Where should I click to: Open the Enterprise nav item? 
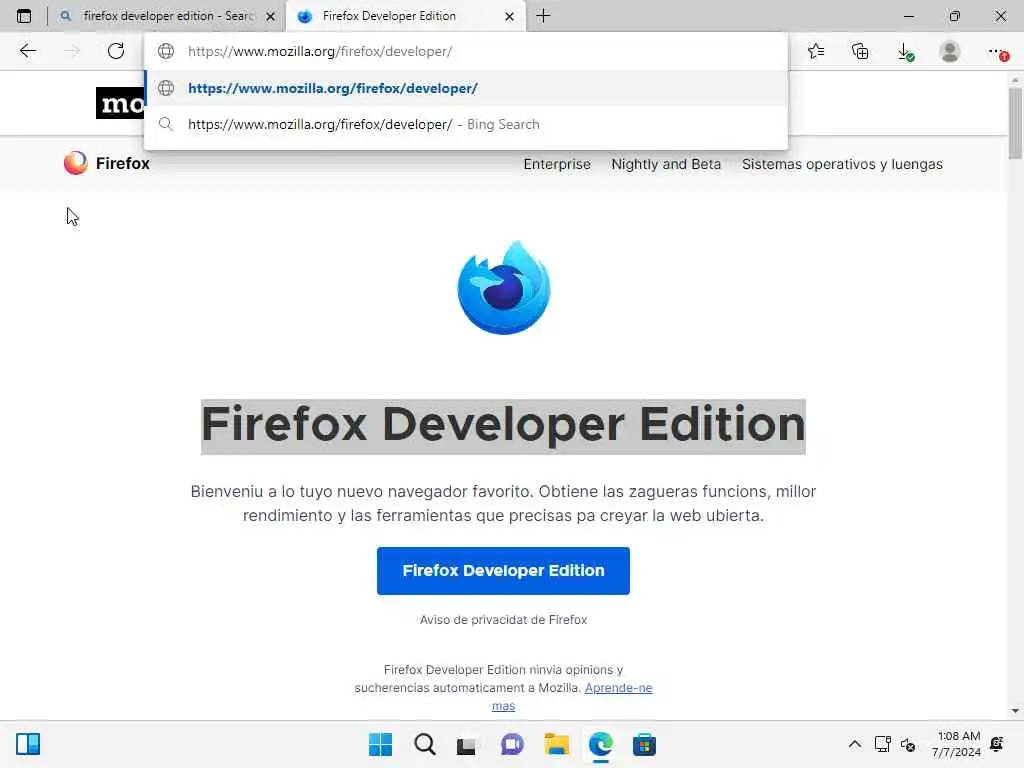click(x=556, y=164)
